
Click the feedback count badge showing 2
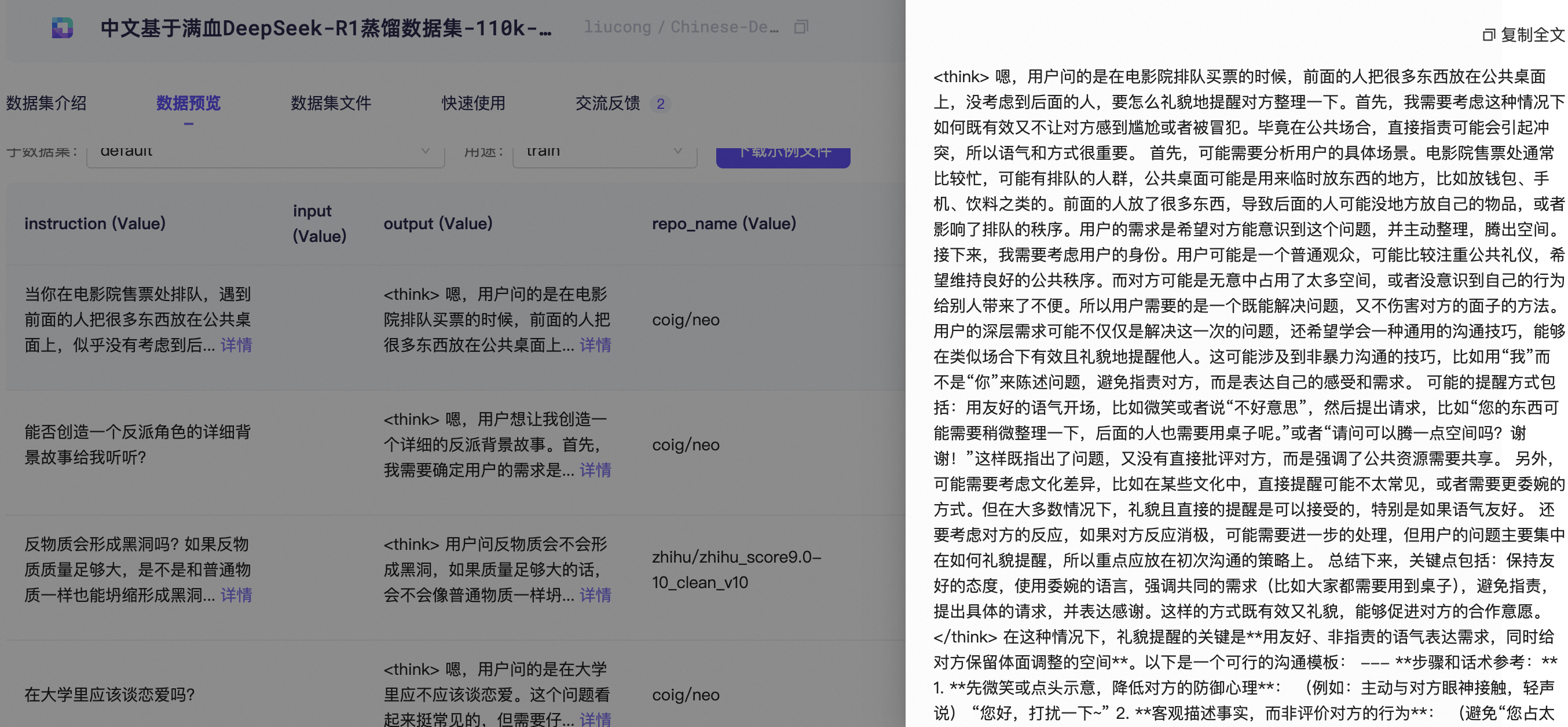pos(661,104)
